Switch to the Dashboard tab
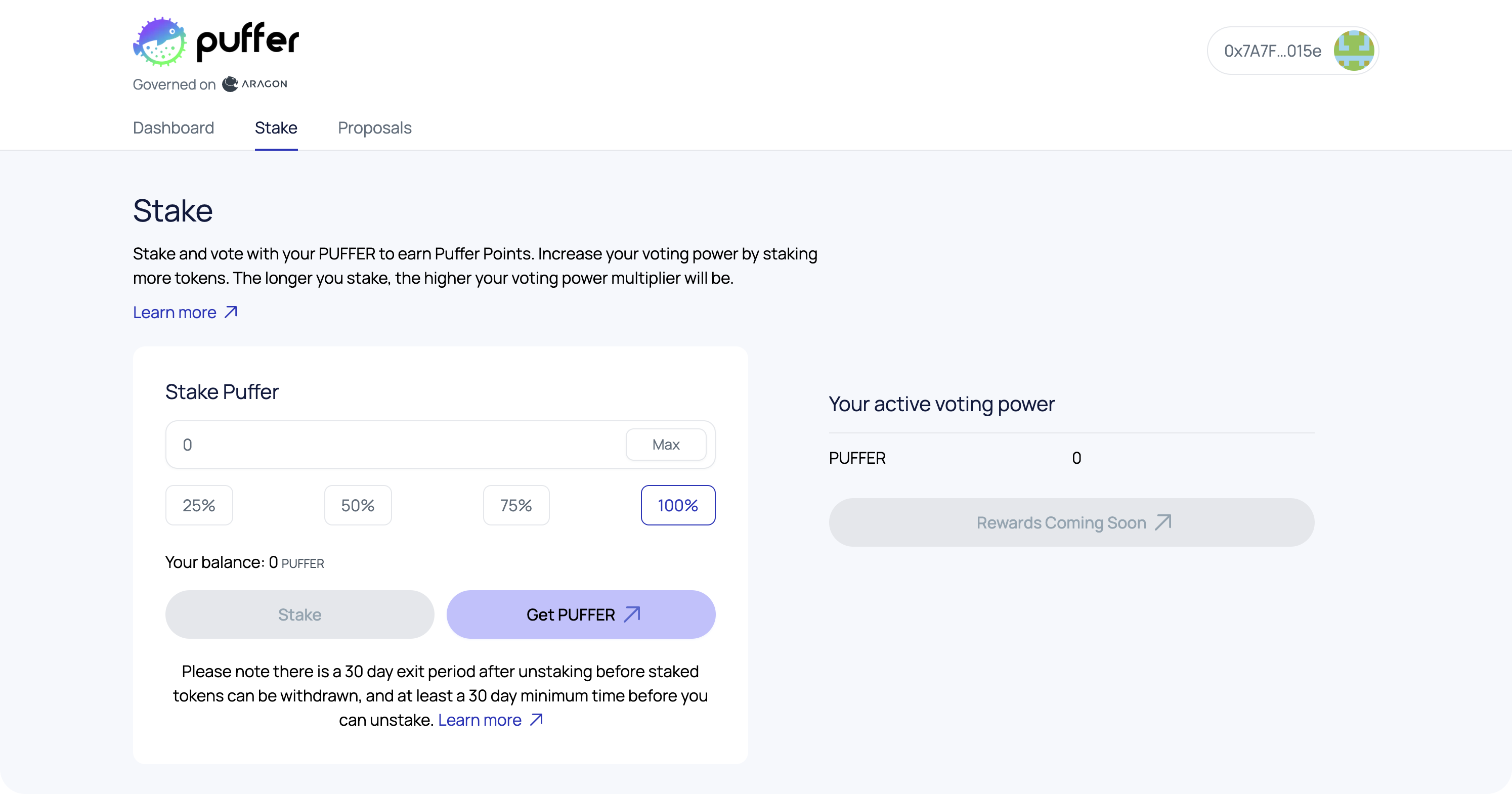This screenshot has height=794, width=1512. pos(173,128)
